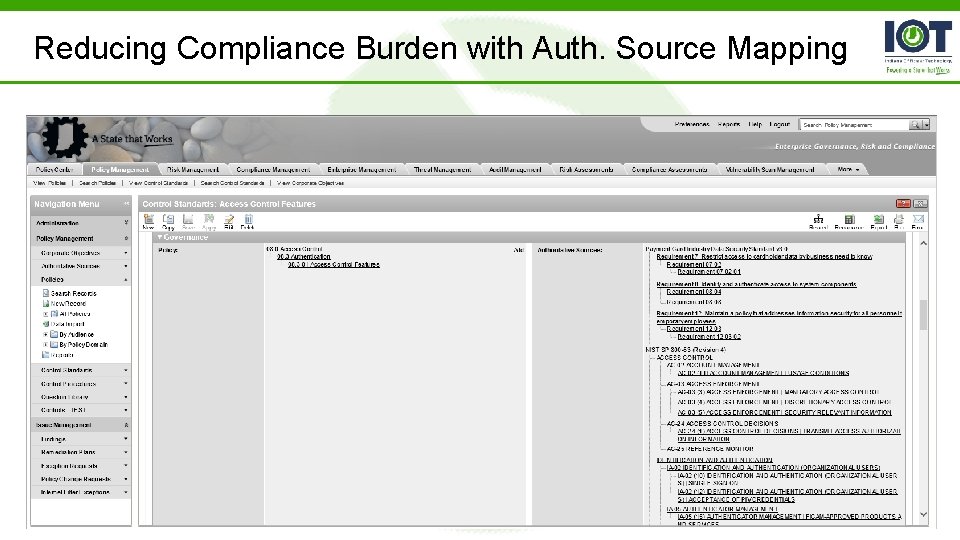Click the Reports icon in the Policies list
The width and height of the screenshot is (960, 540).
(x=46, y=354)
